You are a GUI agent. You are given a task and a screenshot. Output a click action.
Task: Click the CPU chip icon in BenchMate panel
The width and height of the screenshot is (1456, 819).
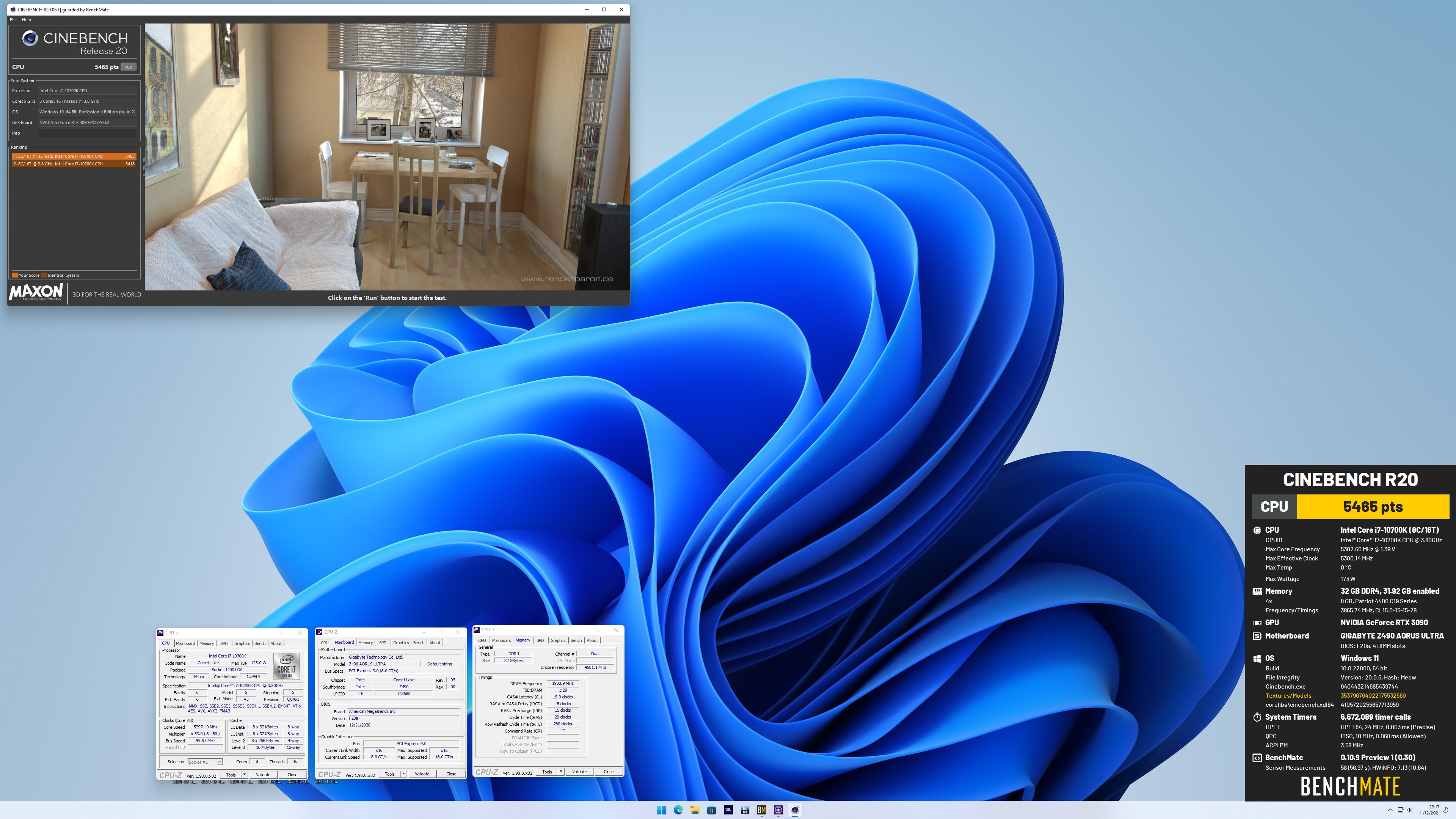(x=1257, y=530)
